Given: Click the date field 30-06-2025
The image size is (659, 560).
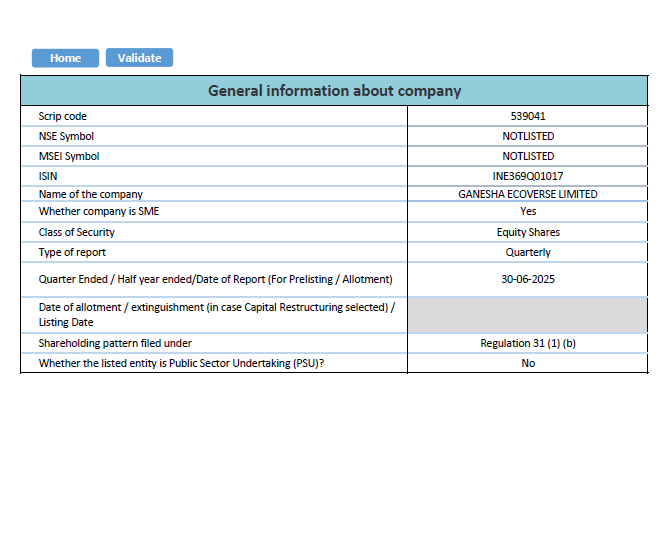Looking at the screenshot, I should (x=527, y=279).
